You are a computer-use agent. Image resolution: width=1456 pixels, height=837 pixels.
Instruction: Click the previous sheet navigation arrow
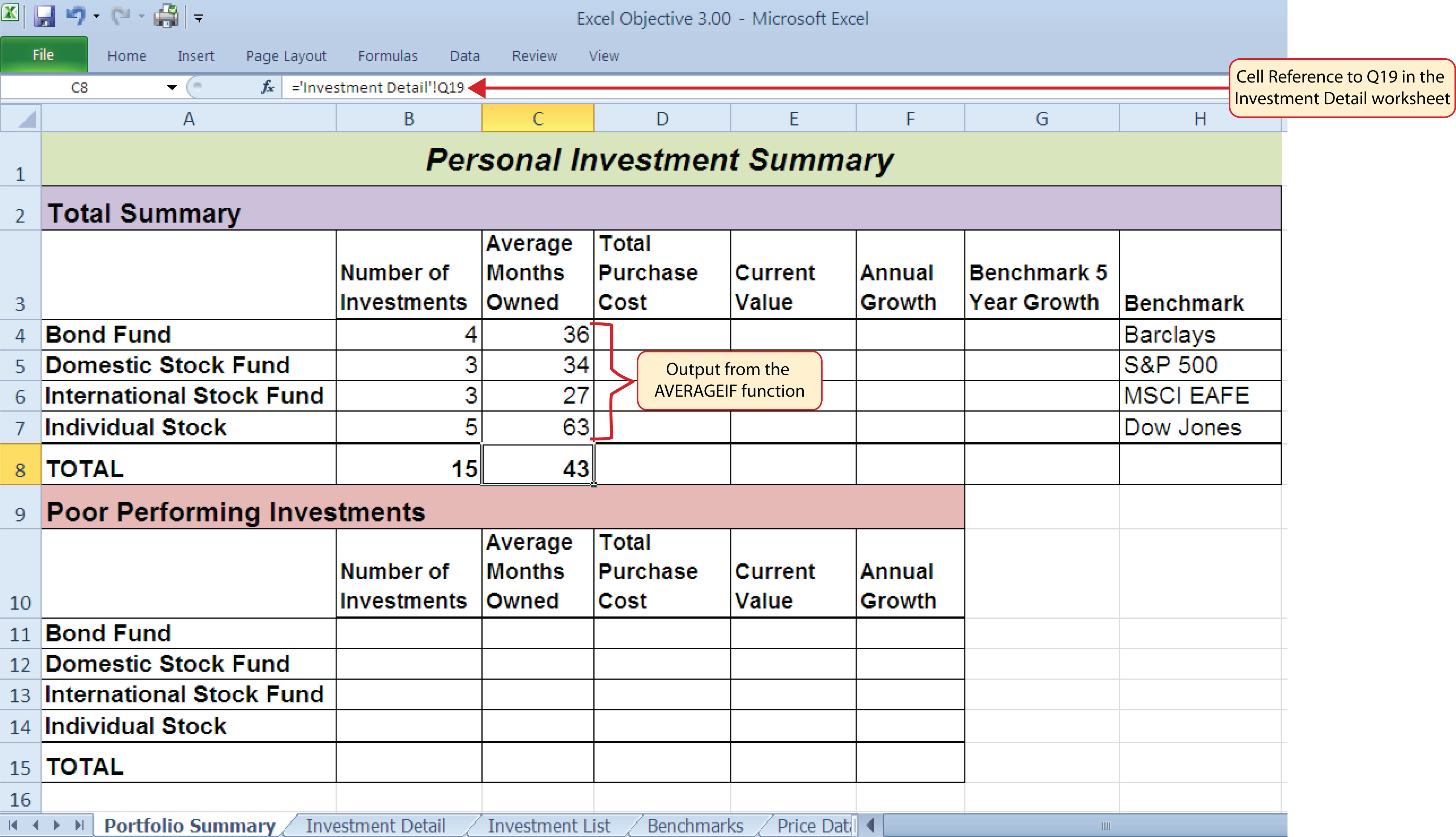[x=35, y=825]
